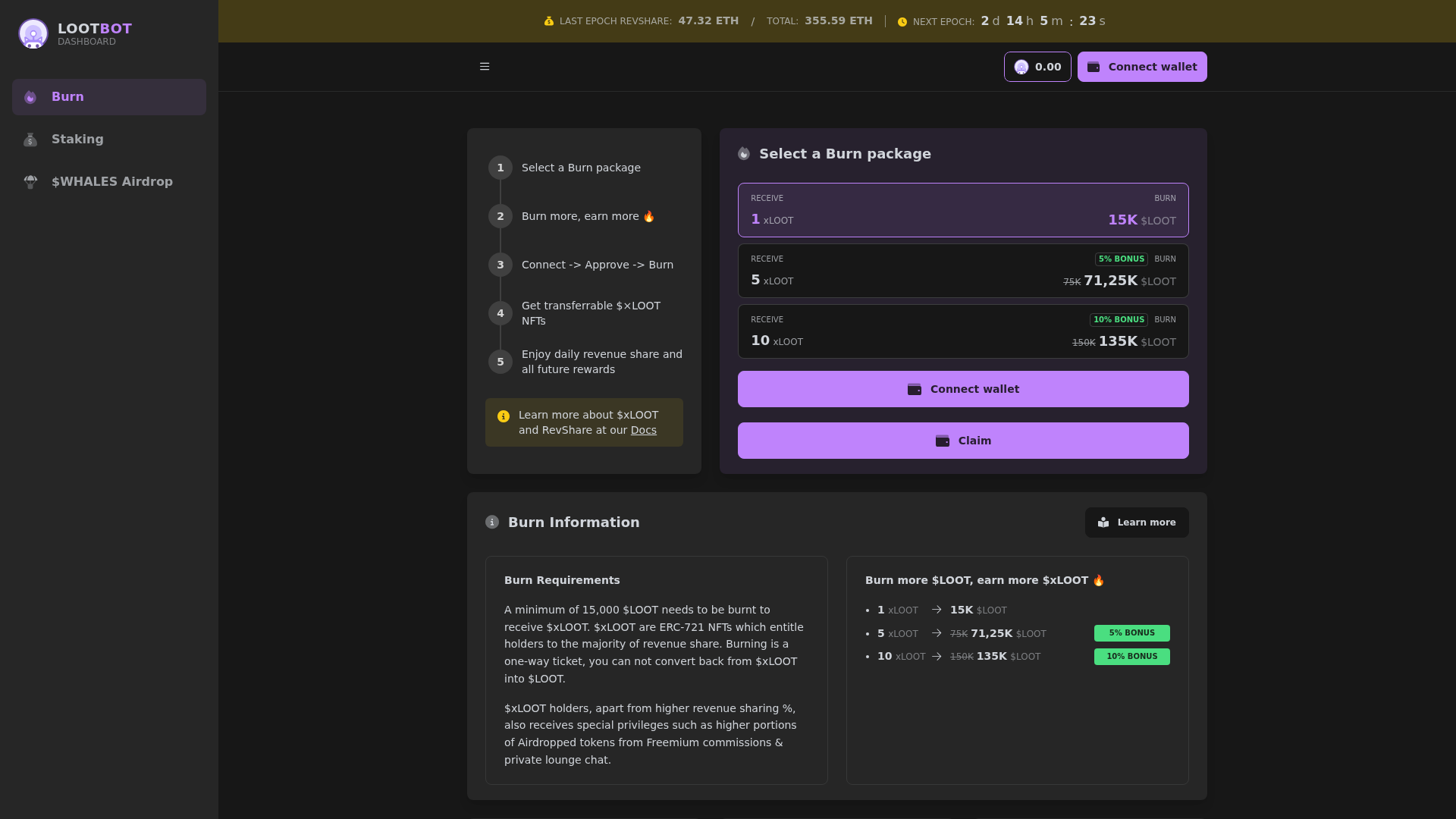
Task: Click the LootBot logo avatar
Action: 33,34
